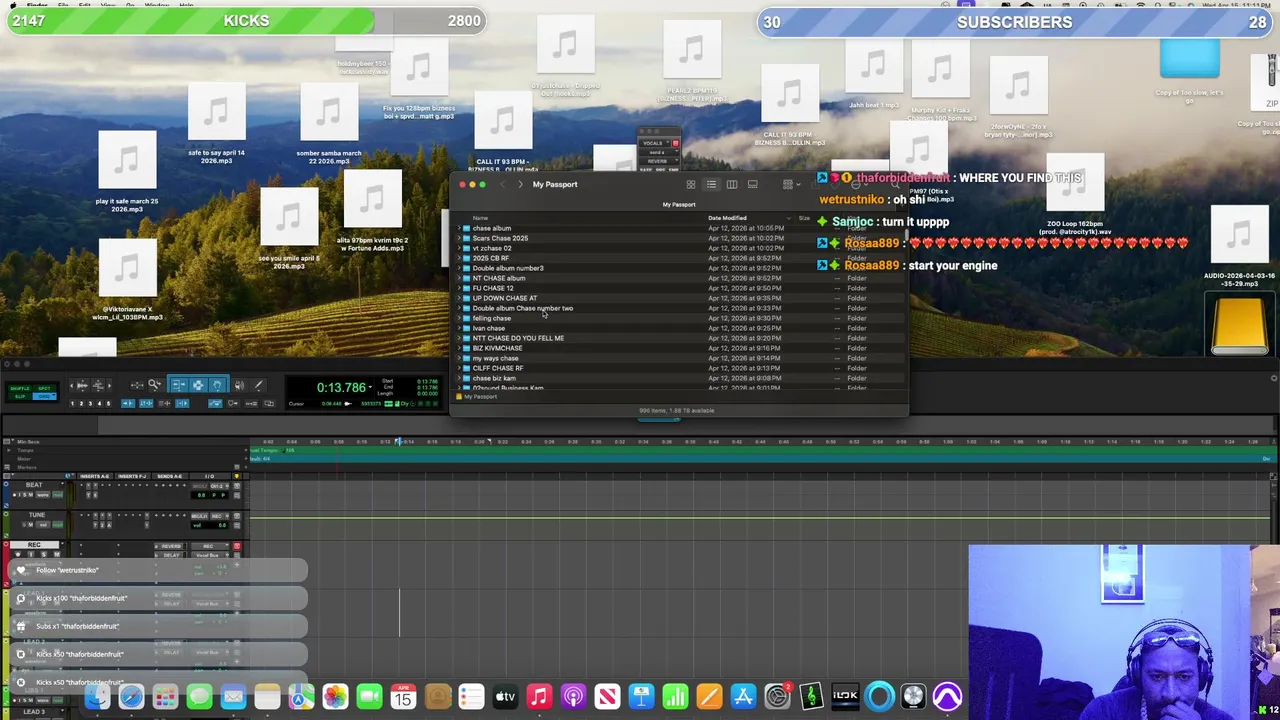Switch Finder to column view
Image resolution: width=1280 pixels, height=720 pixels.
[x=732, y=184]
